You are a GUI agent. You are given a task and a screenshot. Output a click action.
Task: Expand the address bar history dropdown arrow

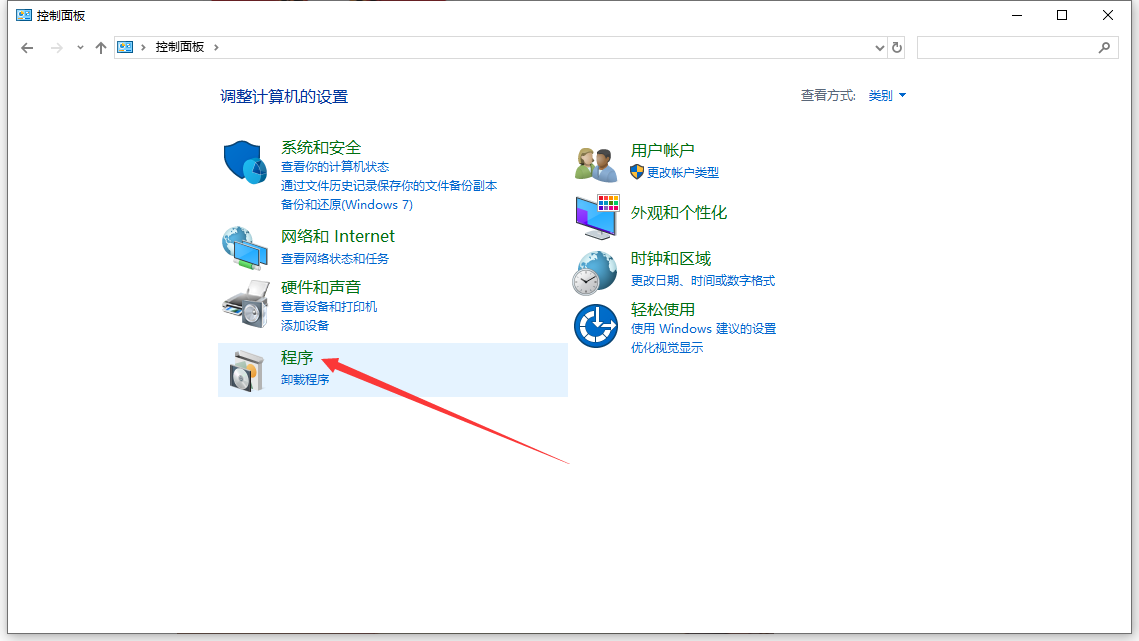click(x=879, y=46)
